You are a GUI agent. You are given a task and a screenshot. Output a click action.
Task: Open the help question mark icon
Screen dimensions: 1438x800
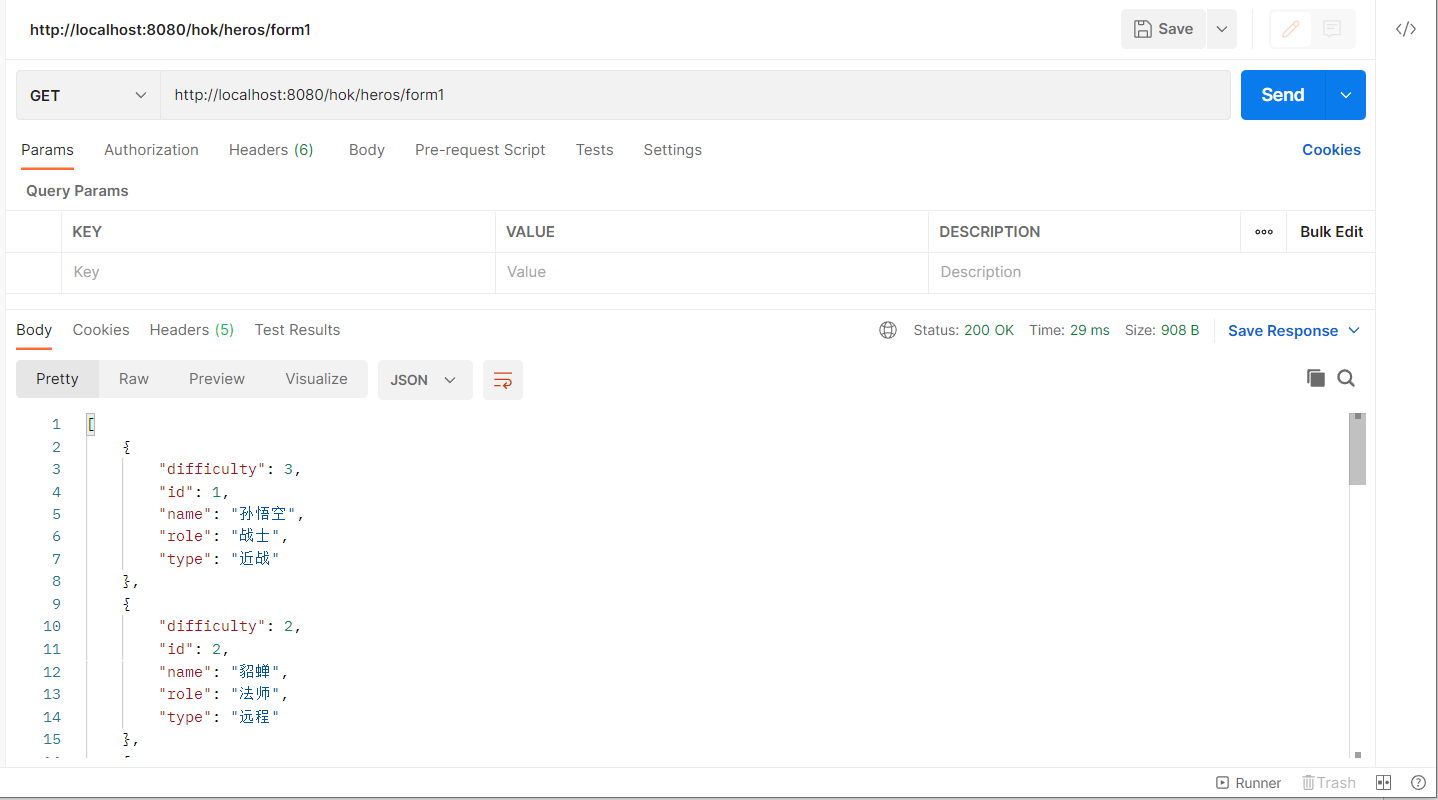1418,783
